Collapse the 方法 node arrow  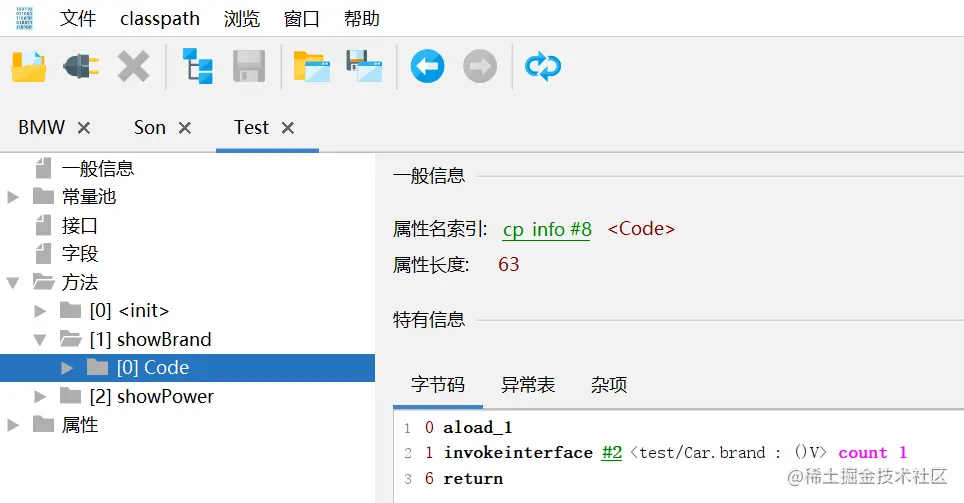coord(12,283)
